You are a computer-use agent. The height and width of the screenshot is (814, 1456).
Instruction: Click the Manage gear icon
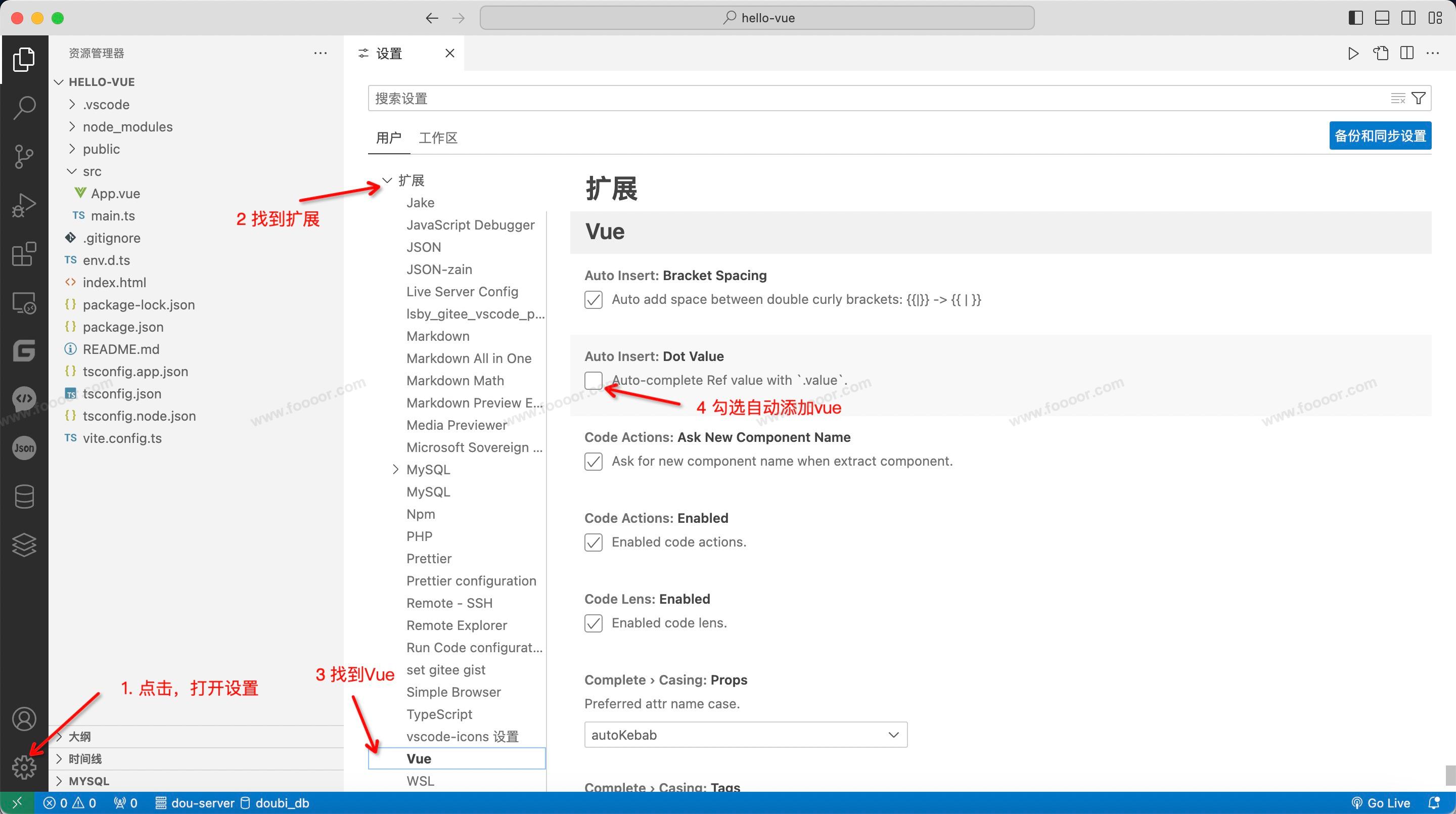(x=24, y=766)
